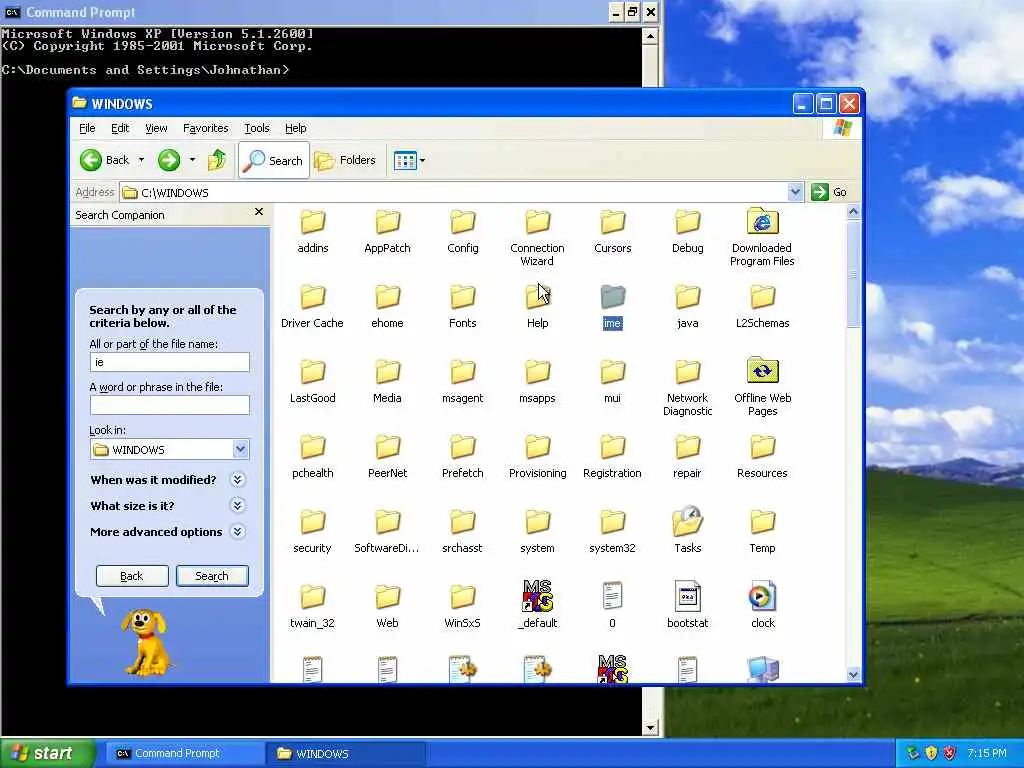
Task: Open the addins folder
Action: [x=312, y=232]
